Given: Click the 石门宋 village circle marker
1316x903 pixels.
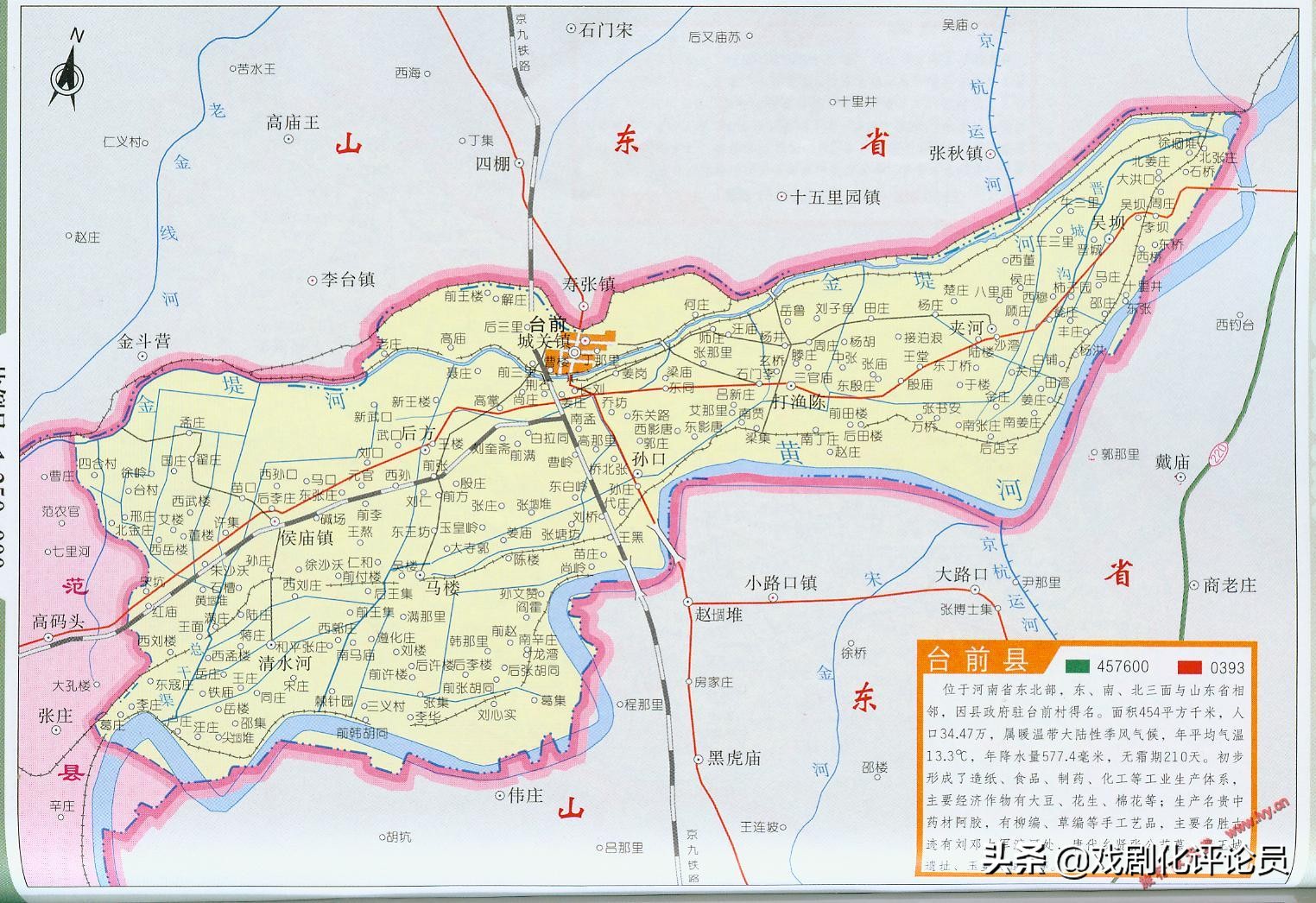Looking at the screenshot, I should (571, 28).
